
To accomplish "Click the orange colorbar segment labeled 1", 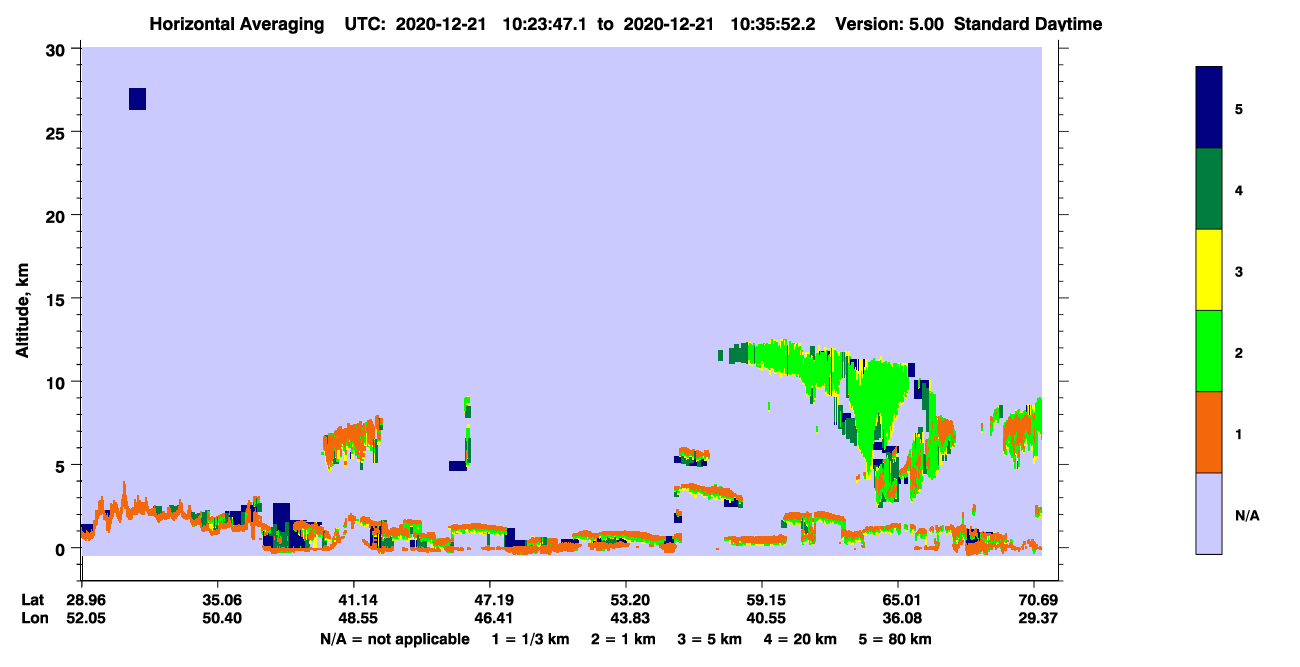I will 1209,432.
